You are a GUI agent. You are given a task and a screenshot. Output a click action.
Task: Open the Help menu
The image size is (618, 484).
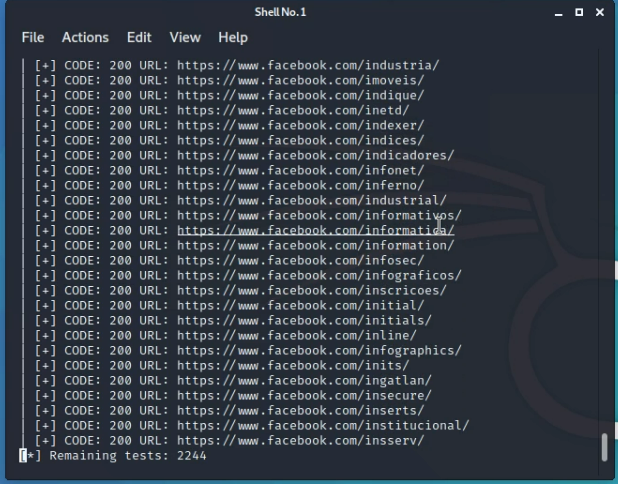point(233,37)
